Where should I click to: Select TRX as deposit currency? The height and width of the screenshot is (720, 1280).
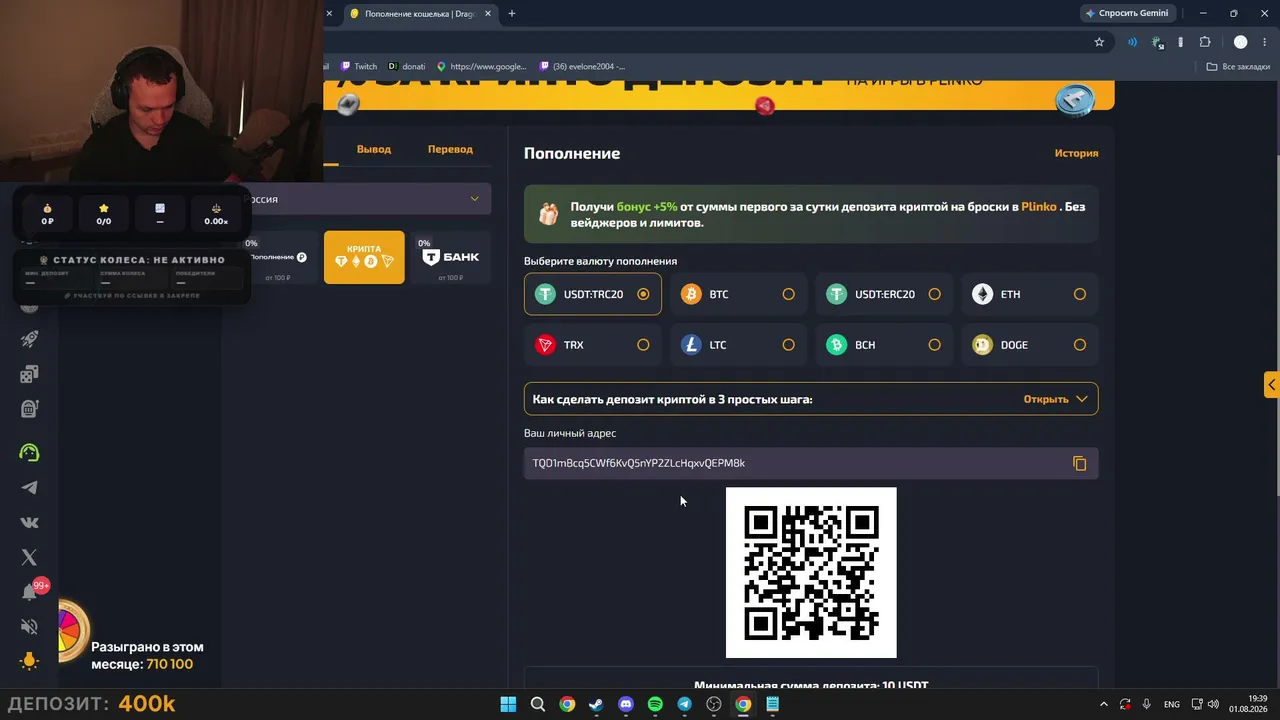coord(593,345)
